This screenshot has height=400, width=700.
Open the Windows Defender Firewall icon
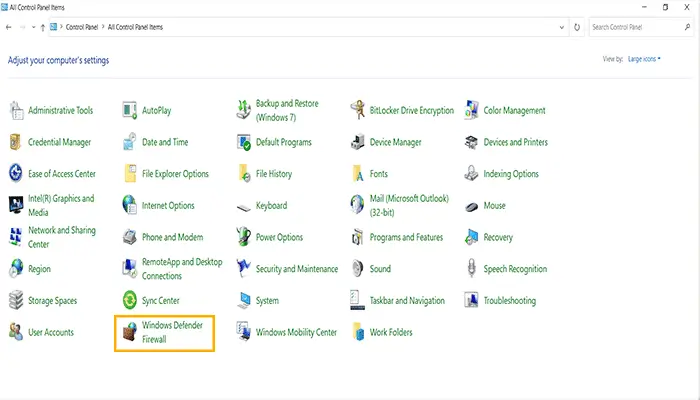coord(129,332)
